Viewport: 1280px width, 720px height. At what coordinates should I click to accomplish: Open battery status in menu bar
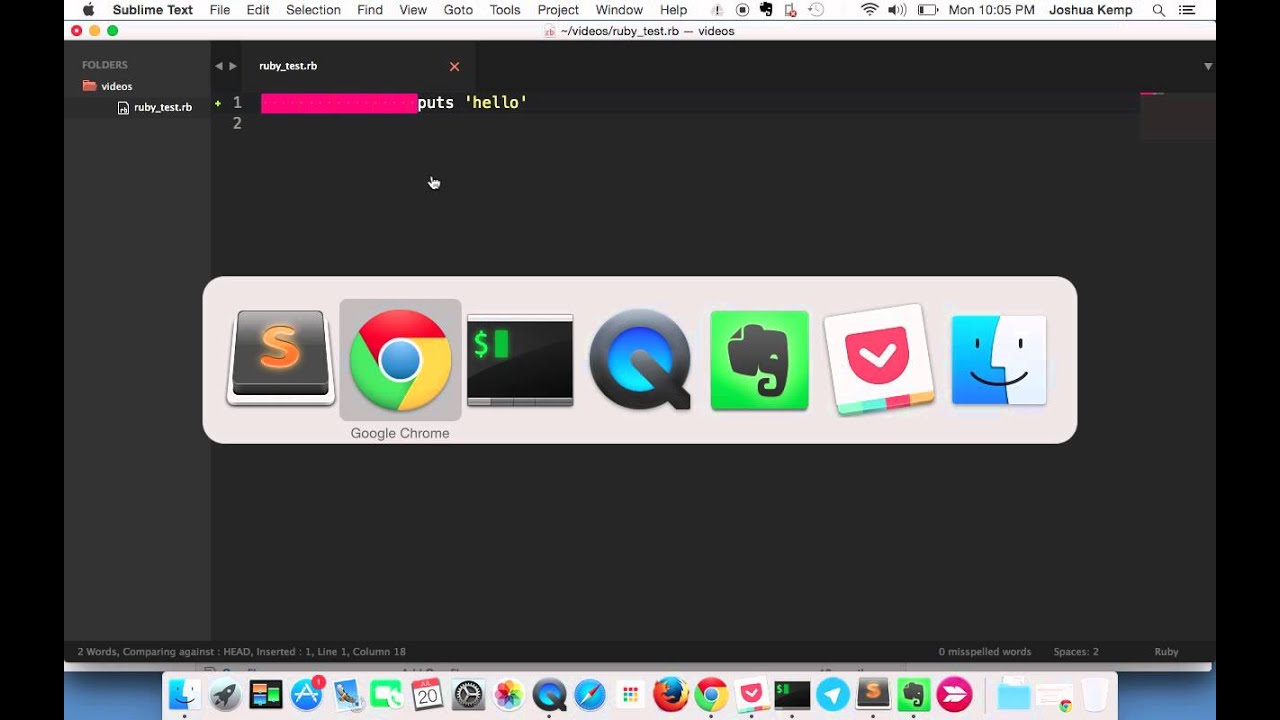point(927,10)
